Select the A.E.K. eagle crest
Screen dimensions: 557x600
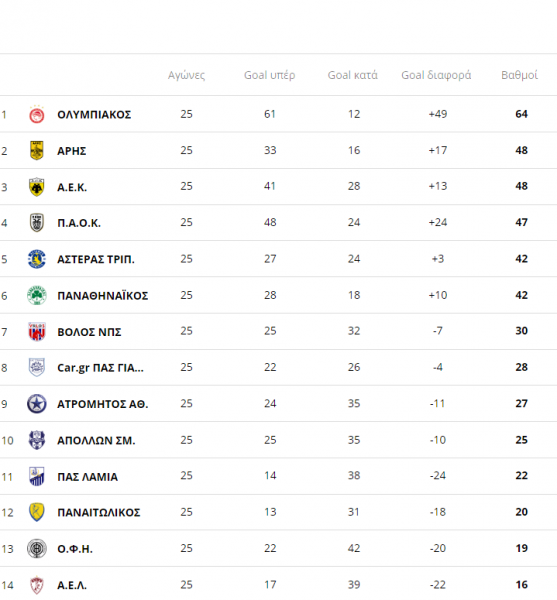[37, 187]
